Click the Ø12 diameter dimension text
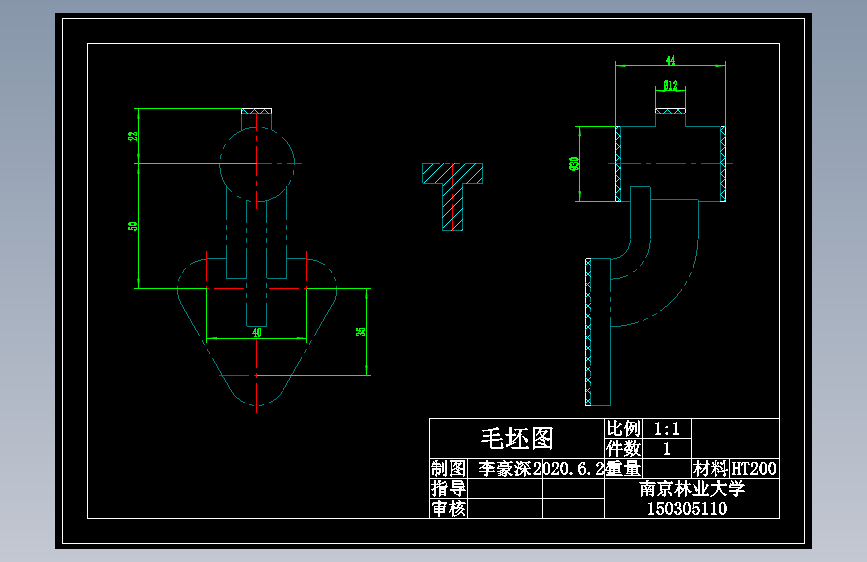 point(670,85)
